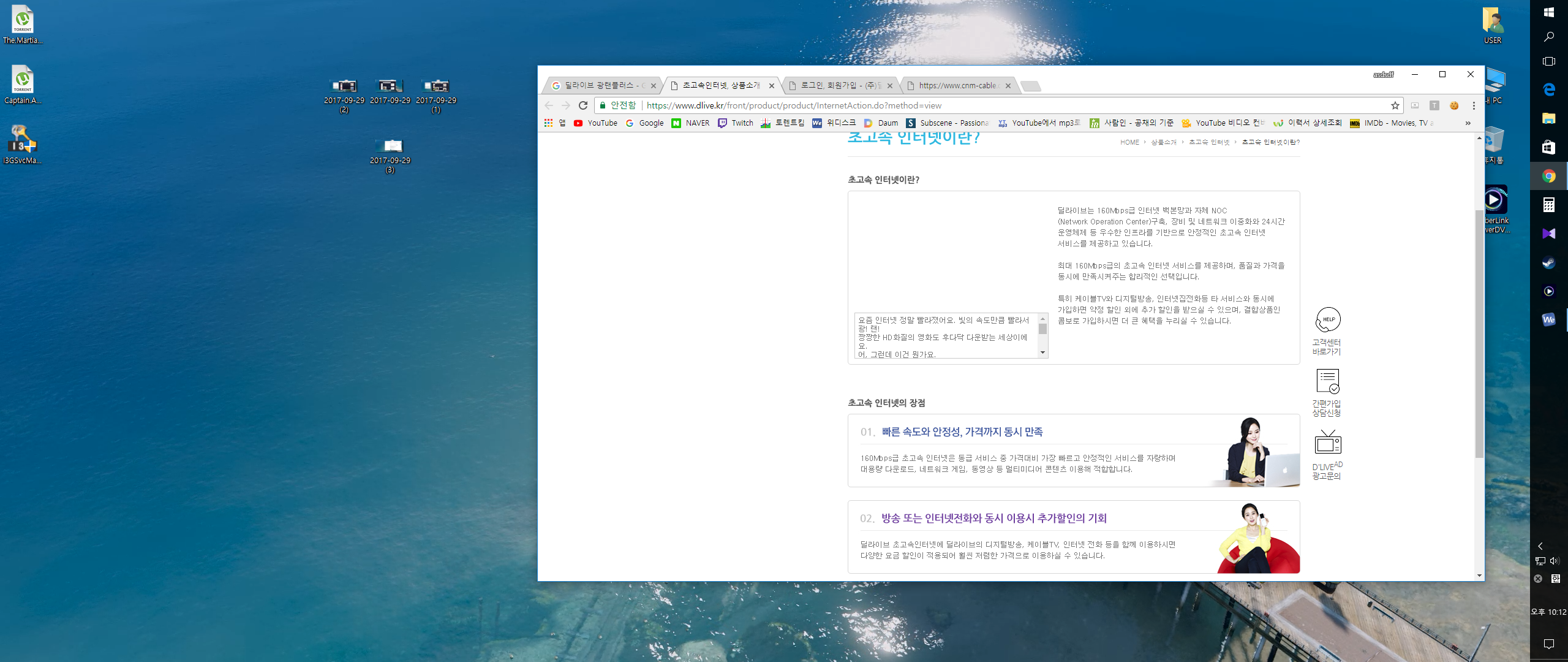Open the Chrome three-dot menu
Image resolution: width=1568 pixels, height=662 pixels.
tap(1474, 105)
